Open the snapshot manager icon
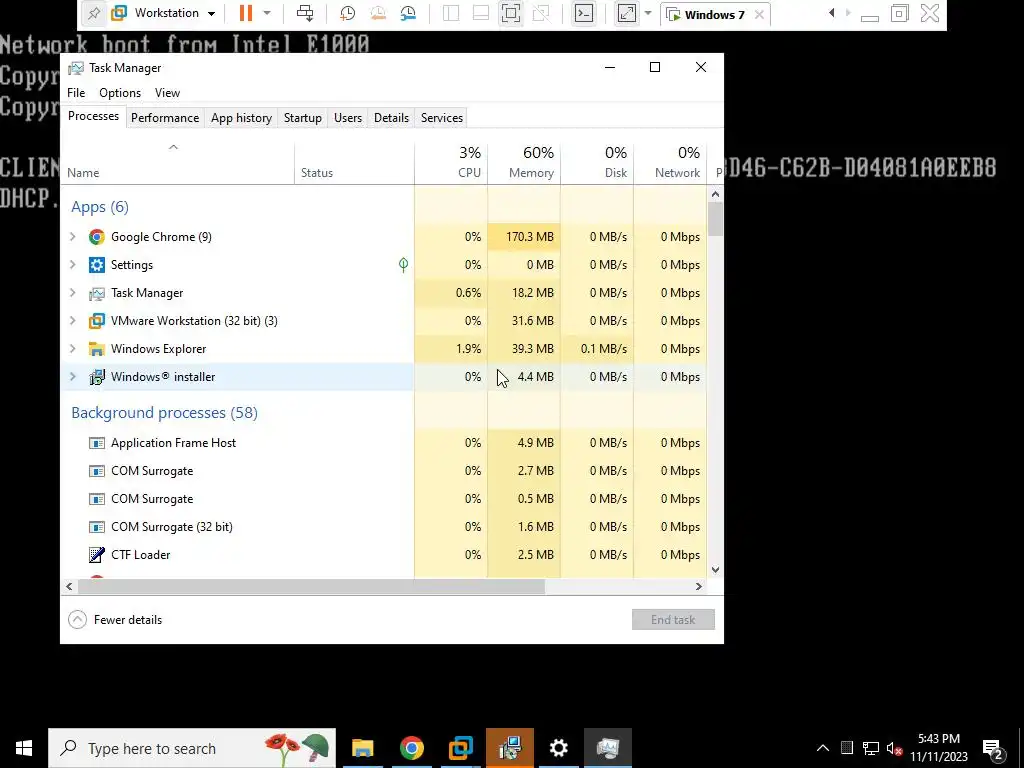This screenshot has height=768, width=1024. pos(408,13)
